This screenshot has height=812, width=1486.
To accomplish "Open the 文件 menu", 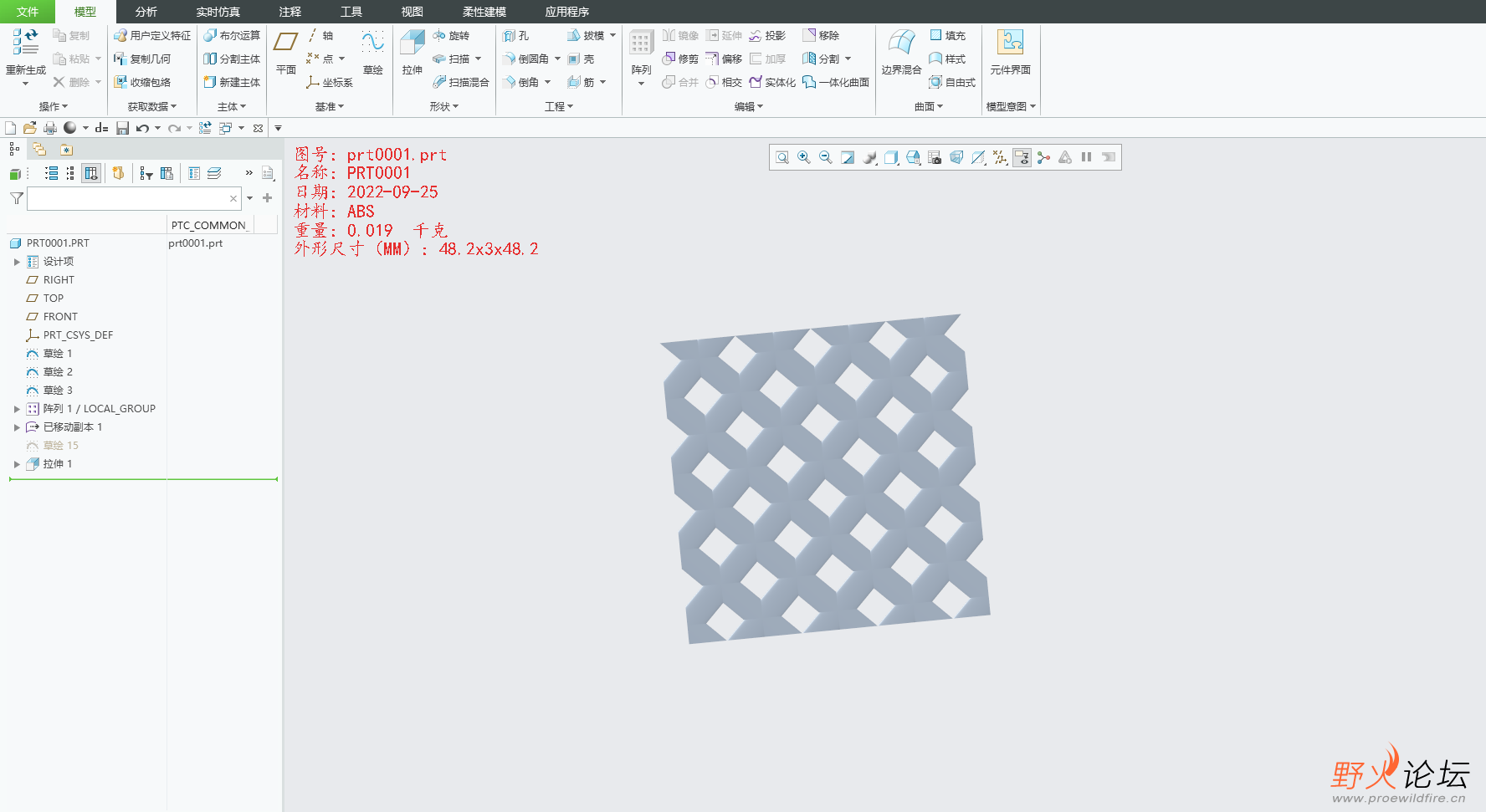I will pos(27,12).
